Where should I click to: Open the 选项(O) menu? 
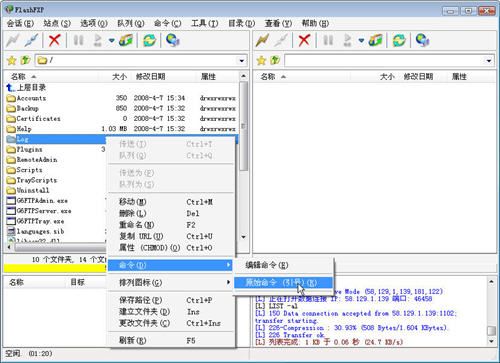point(94,23)
